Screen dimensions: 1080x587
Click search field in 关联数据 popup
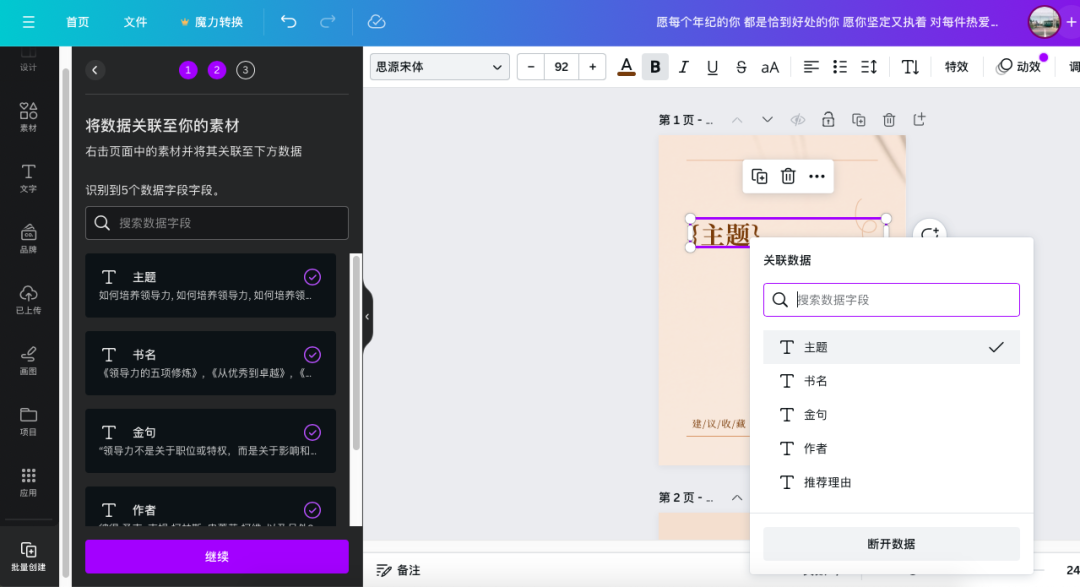891,300
